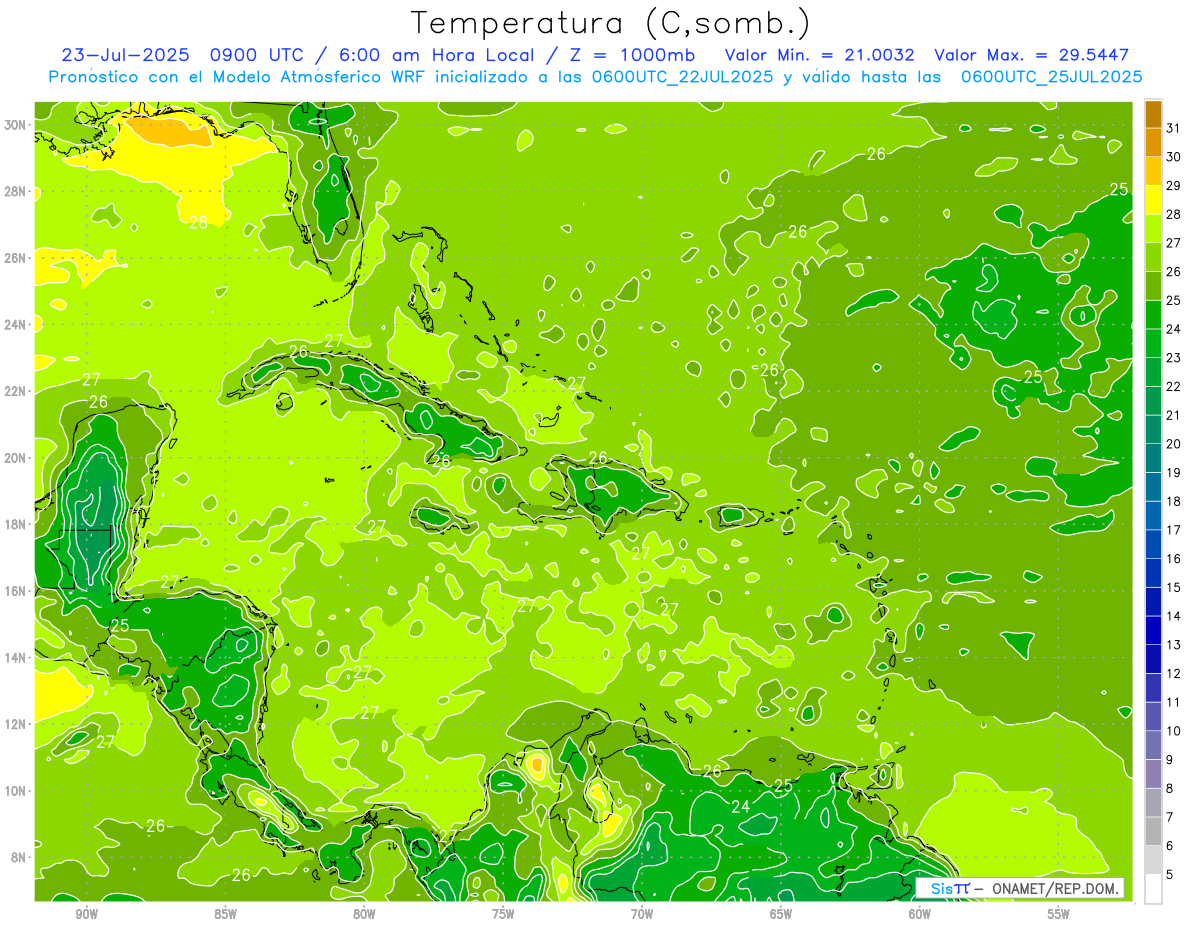Screen dimensions: 1200x927
Task: Click the 17 label on the color scale
Action: pos(1174,530)
